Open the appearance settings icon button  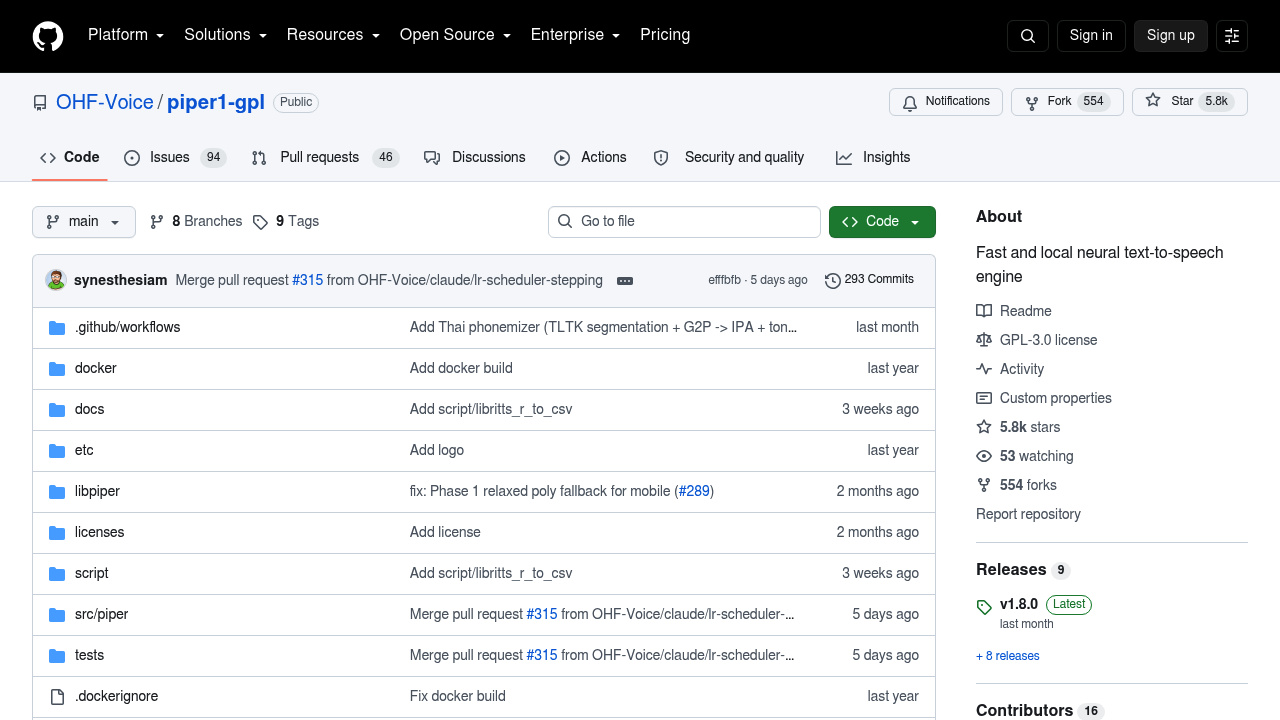pos(1232,36)
